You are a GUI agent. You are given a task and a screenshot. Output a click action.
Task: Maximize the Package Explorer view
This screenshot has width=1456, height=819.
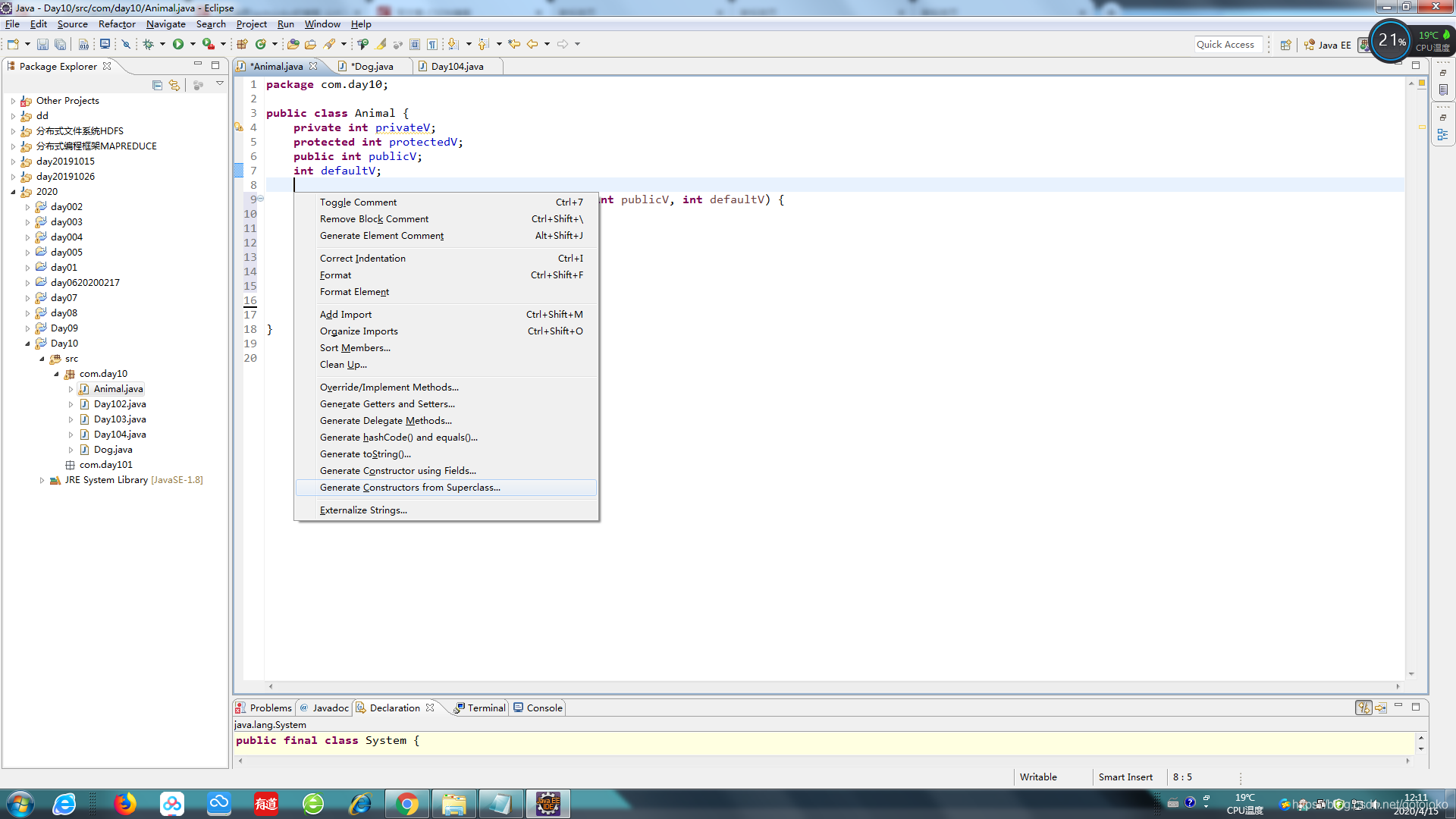[215, 65]
